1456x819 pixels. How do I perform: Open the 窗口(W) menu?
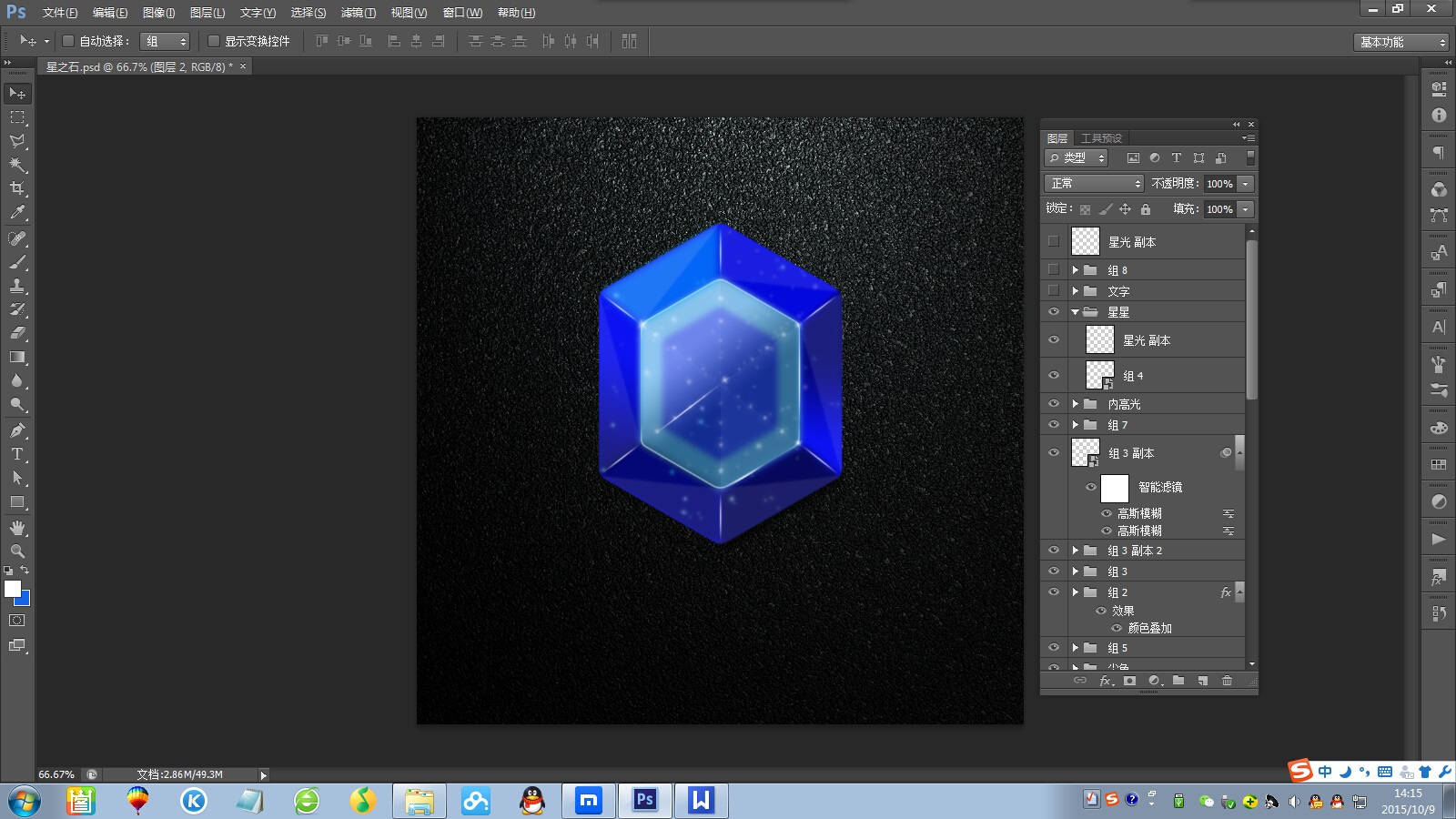[462, 13]
